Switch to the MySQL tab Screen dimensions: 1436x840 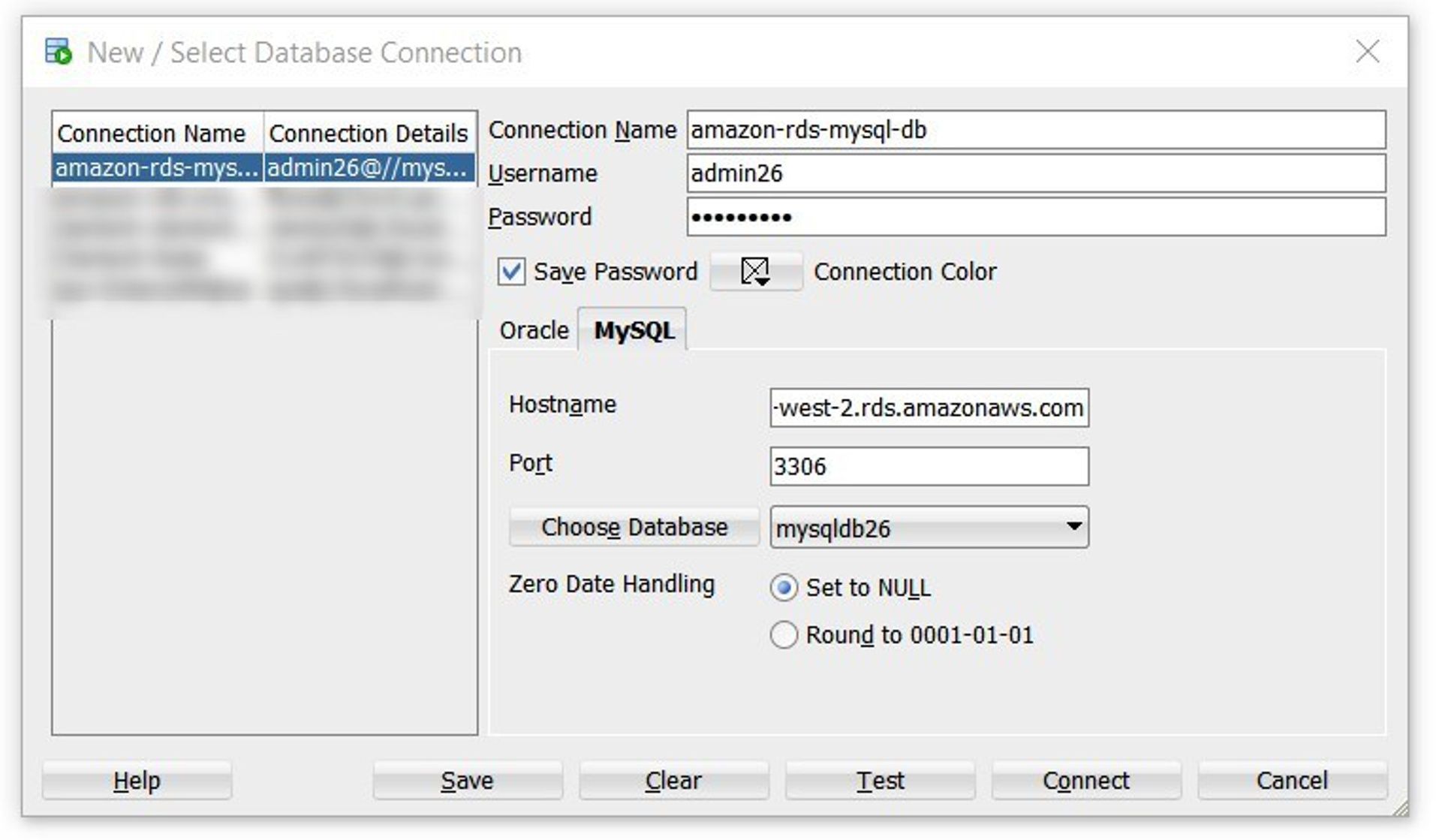[633, 330]
